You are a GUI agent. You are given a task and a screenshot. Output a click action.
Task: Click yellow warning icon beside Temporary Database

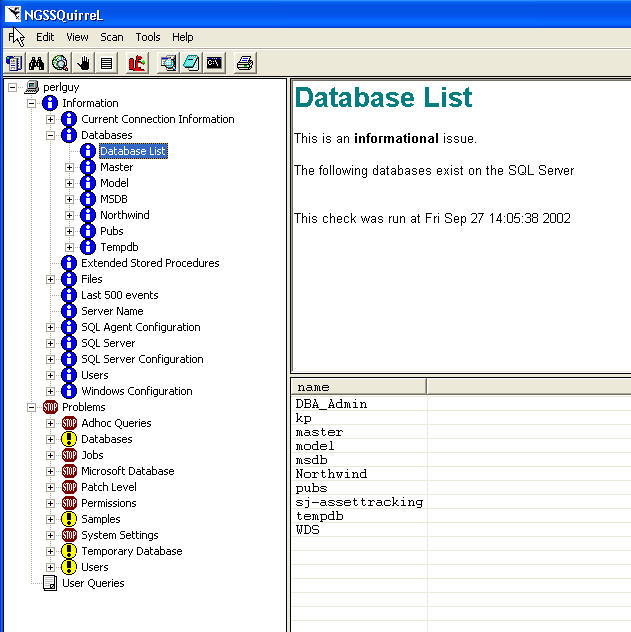(x=69, y=551)
